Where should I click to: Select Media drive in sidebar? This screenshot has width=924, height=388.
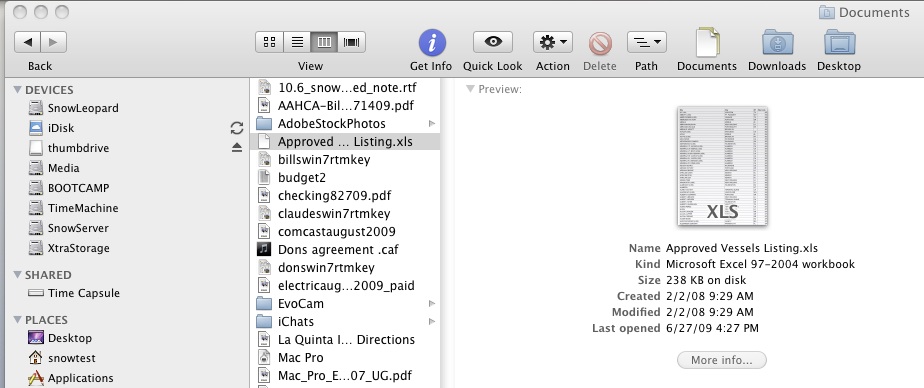pyautogui.click(x=54, y=168)
